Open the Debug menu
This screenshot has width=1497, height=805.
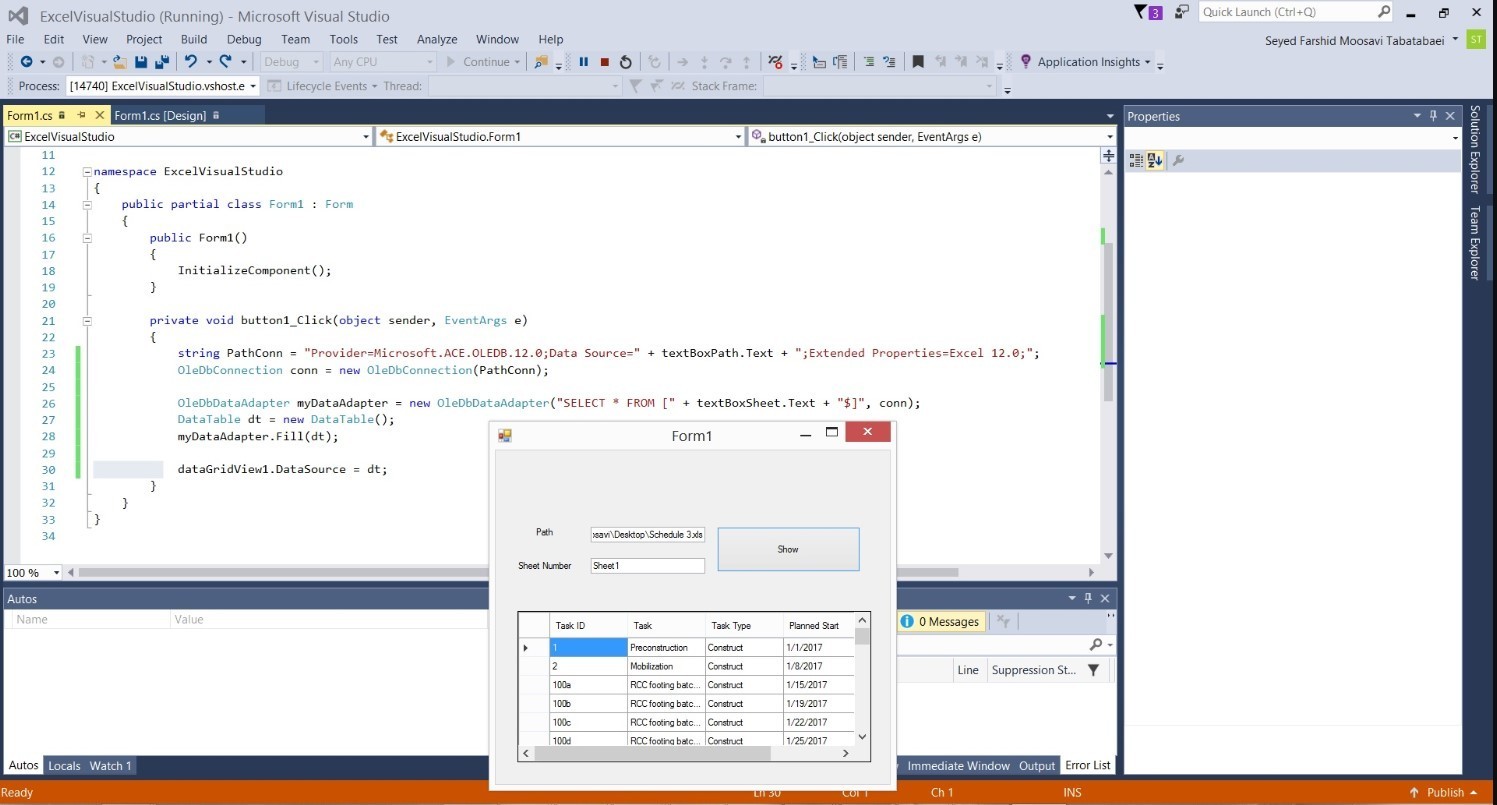244,39
